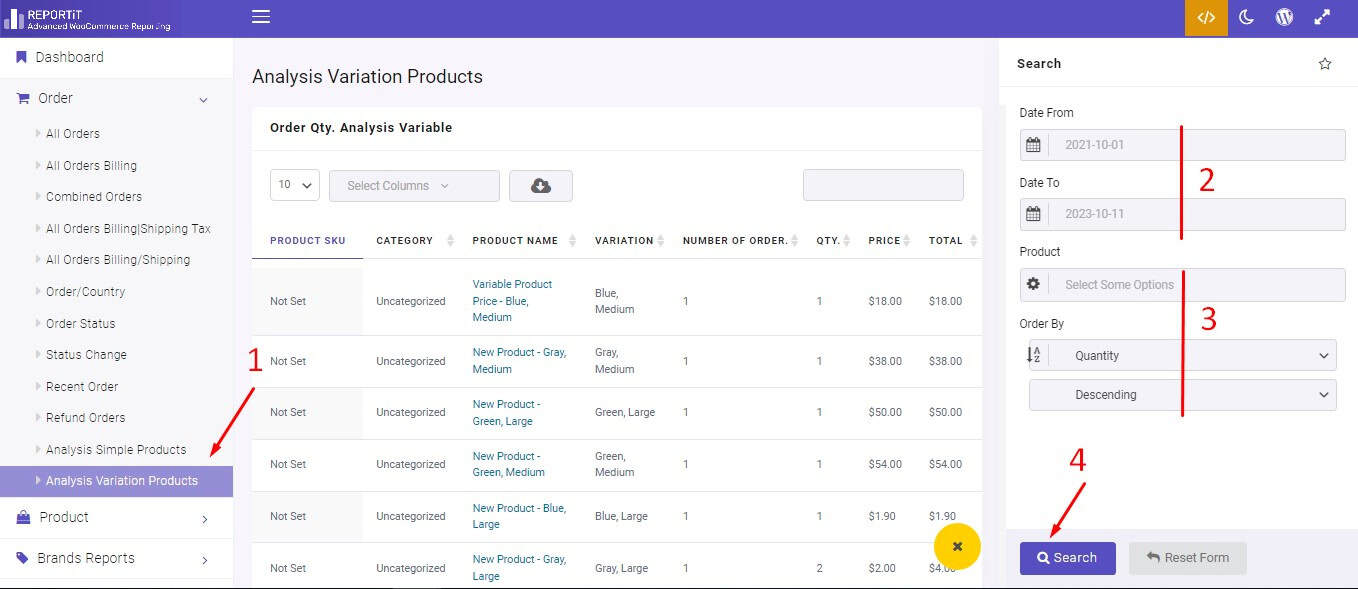Toggle sorting on the PRICE column

(905, 240)
